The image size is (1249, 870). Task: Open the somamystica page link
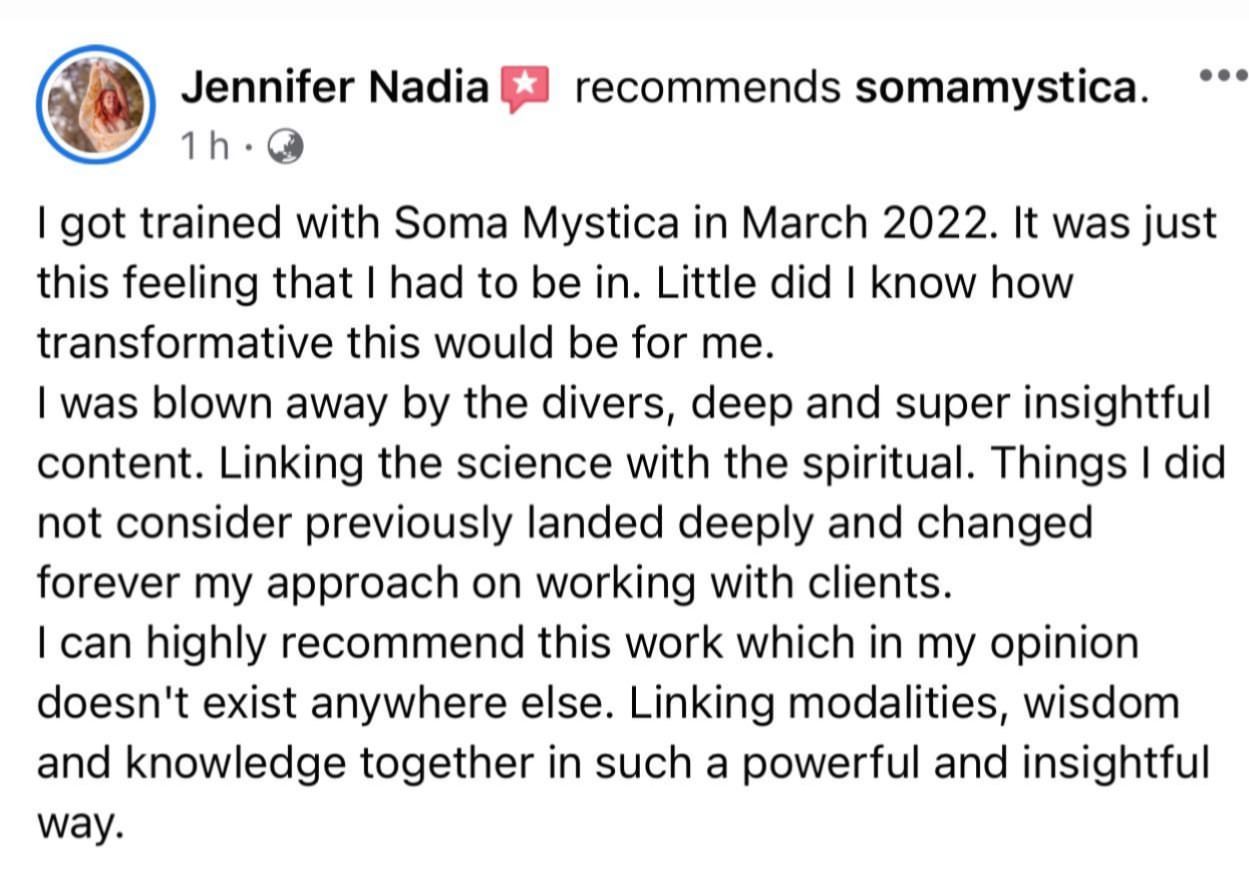(x=1001, y=90)
